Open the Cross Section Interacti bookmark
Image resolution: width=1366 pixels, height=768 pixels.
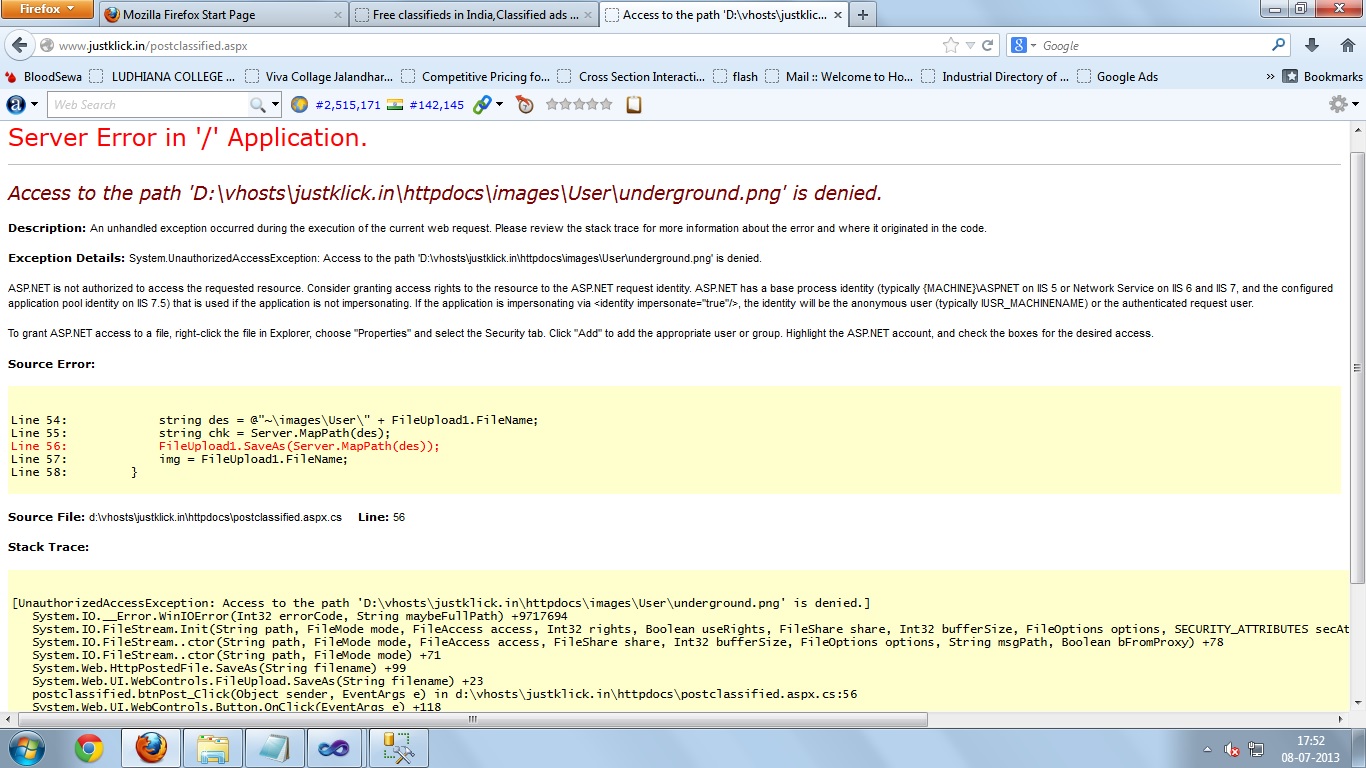coord(631,76)
